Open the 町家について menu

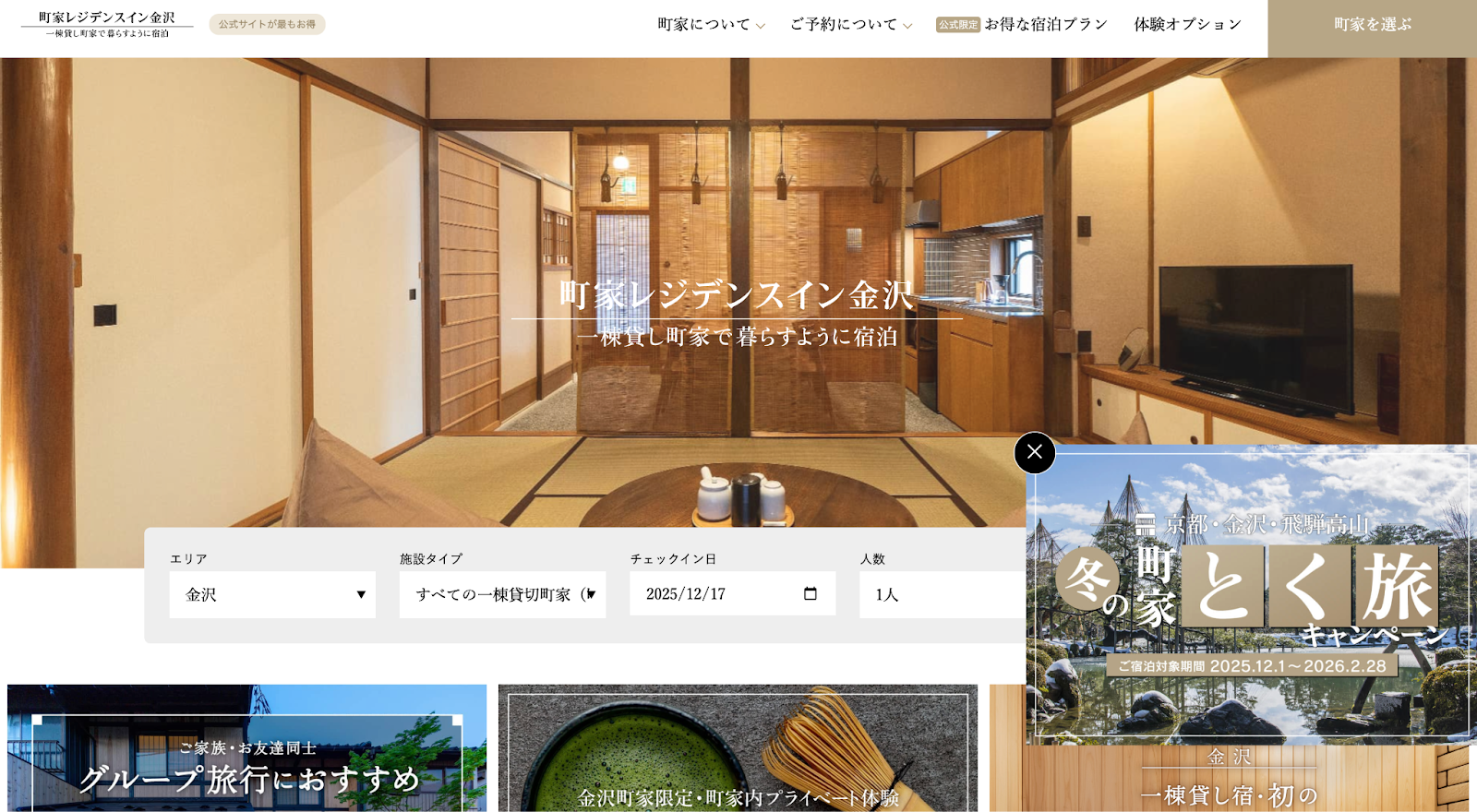(703, 25)
